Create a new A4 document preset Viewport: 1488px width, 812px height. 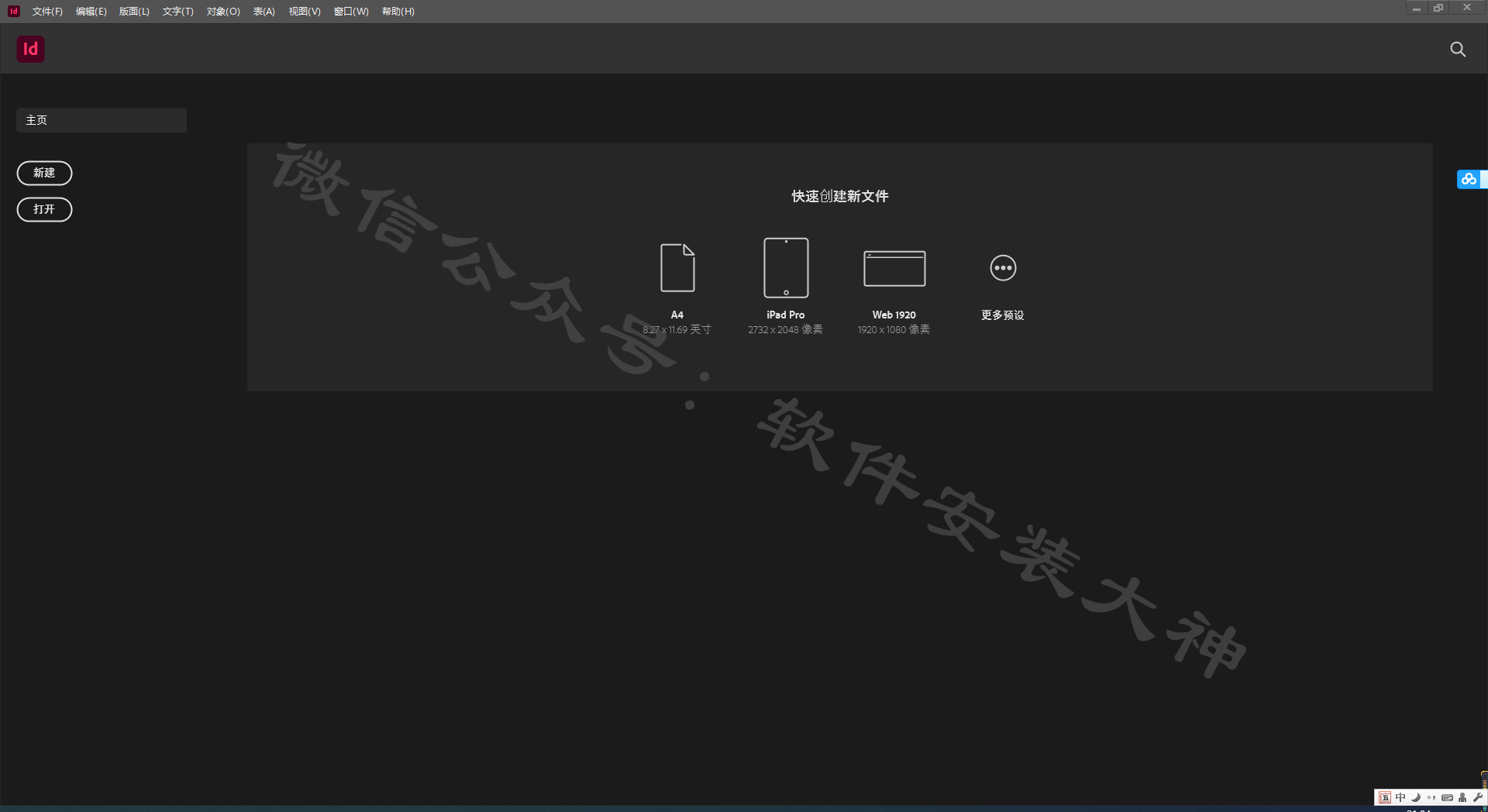coord(677,268)
